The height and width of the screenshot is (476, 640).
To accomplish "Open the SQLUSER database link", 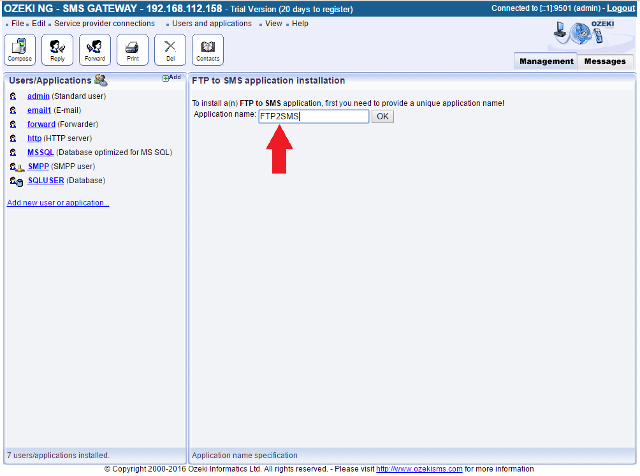I will click(x=46, y=180).
